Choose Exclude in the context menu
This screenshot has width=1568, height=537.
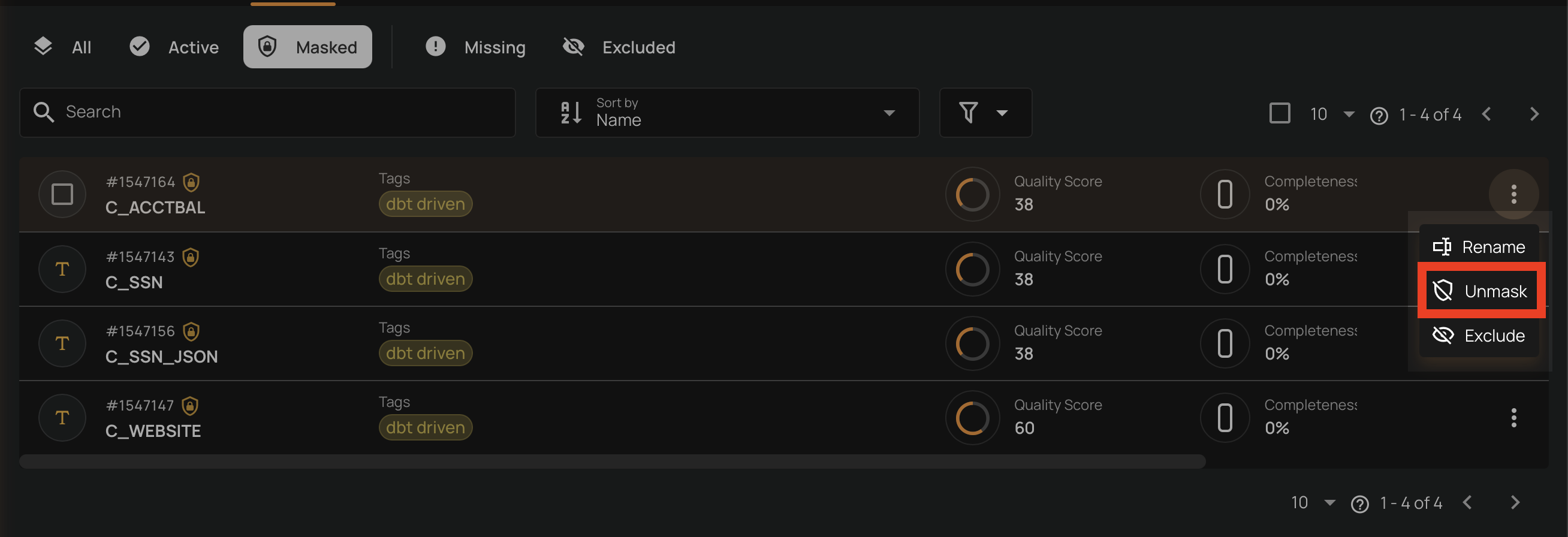pyautogui.click(x=1479, y=336)
